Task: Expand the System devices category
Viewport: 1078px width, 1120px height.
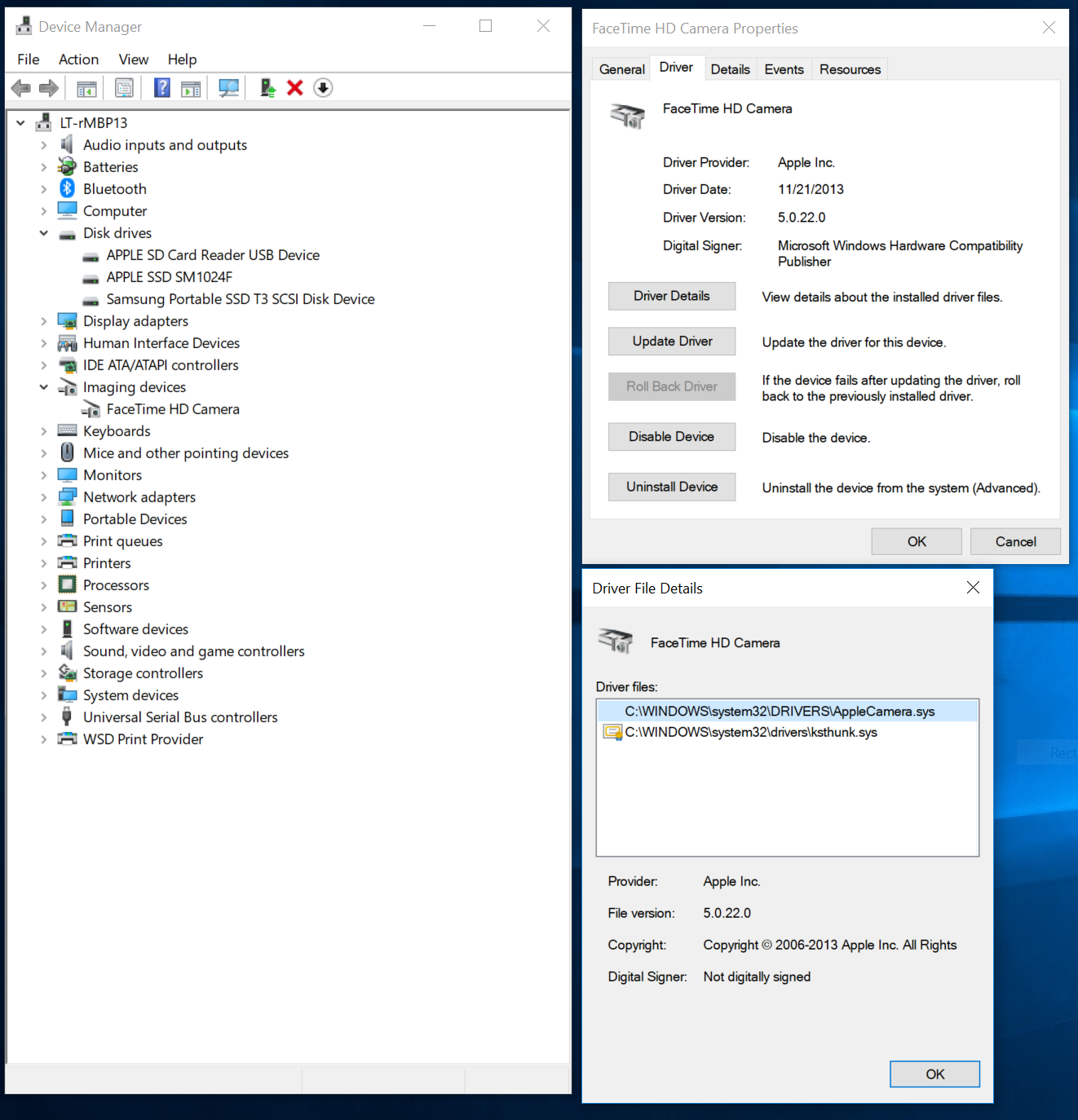Action: (x=44, y=695)
